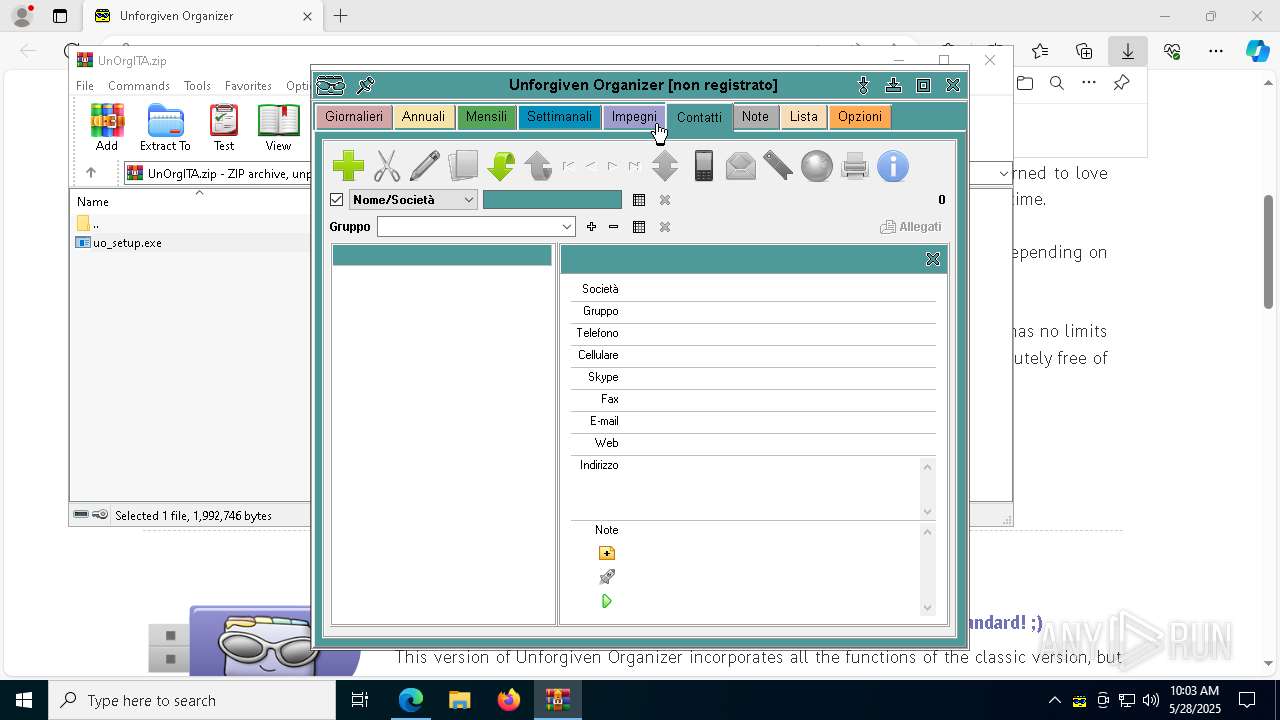Image resolution: width=1280 pixels, height=720 pixels.
Task: Click the minus icon next to Gruppo
Action: pos(613,227)
